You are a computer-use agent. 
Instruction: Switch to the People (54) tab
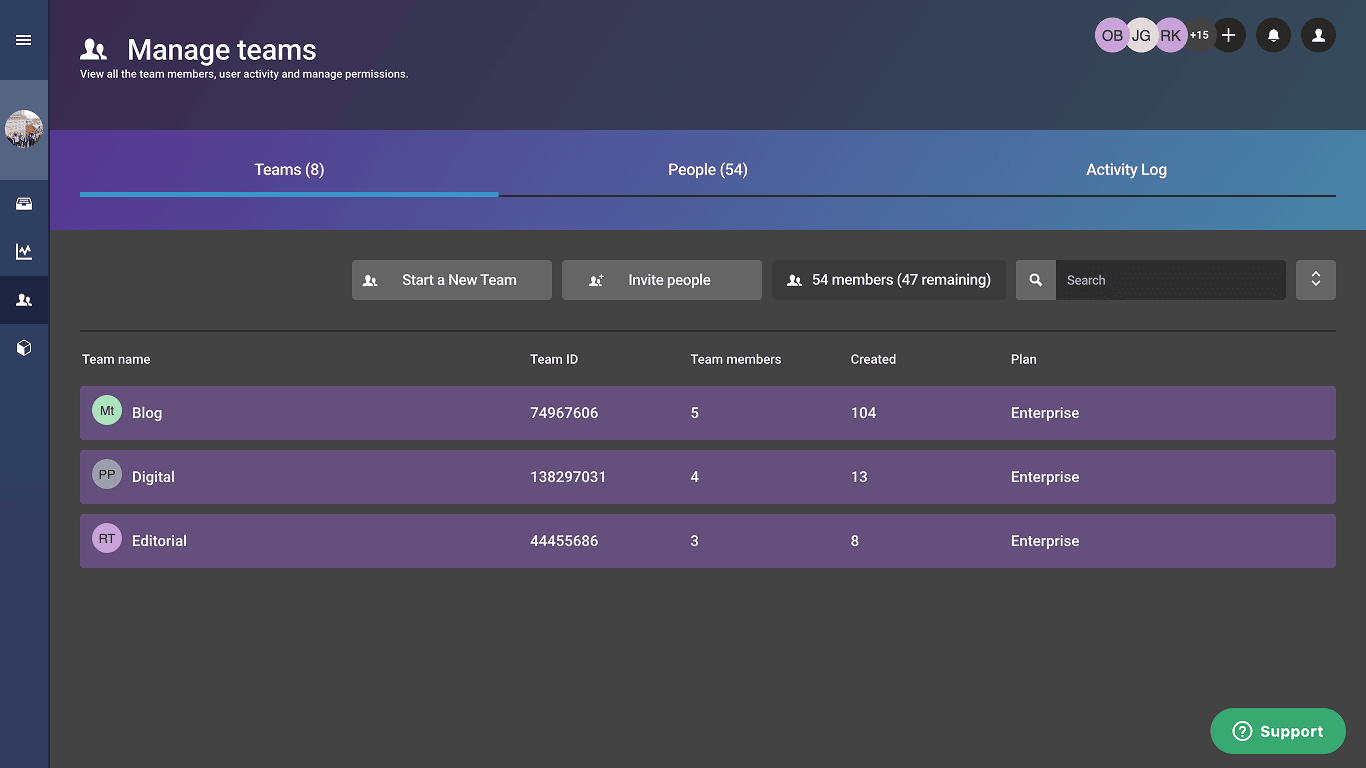coord(708,170)
